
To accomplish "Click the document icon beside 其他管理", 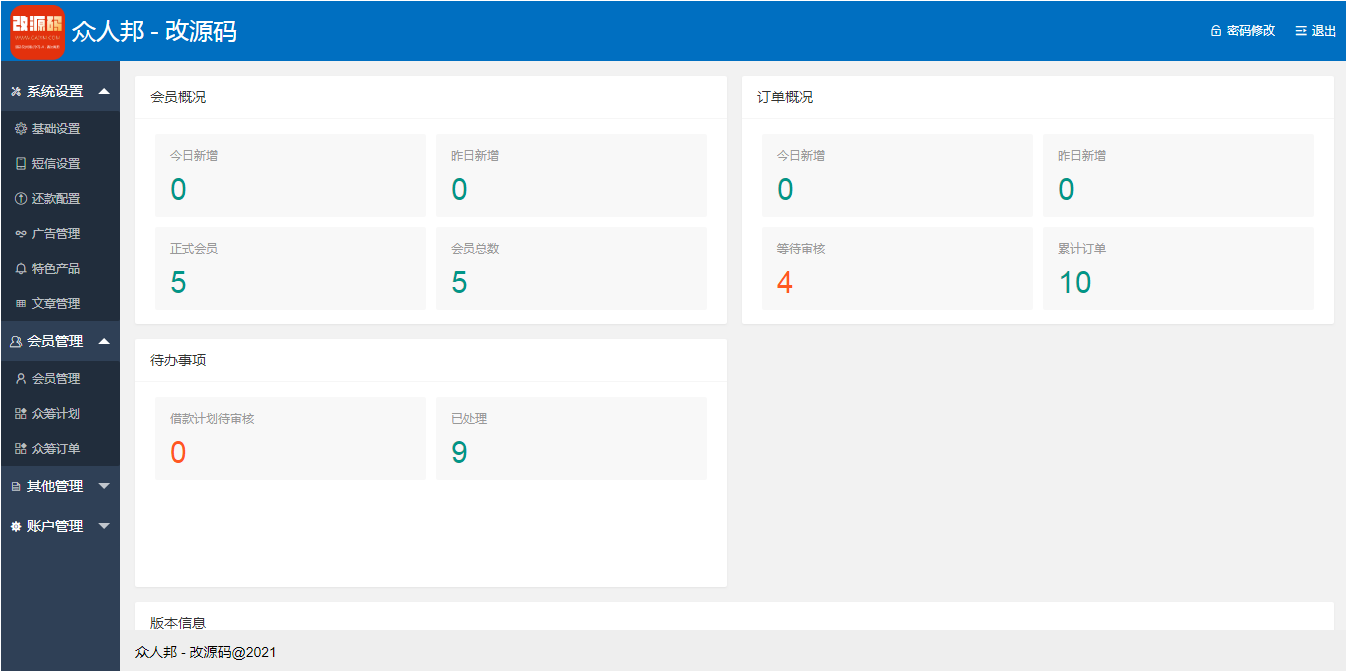I will pyautogui.click(x=16, y=486).
